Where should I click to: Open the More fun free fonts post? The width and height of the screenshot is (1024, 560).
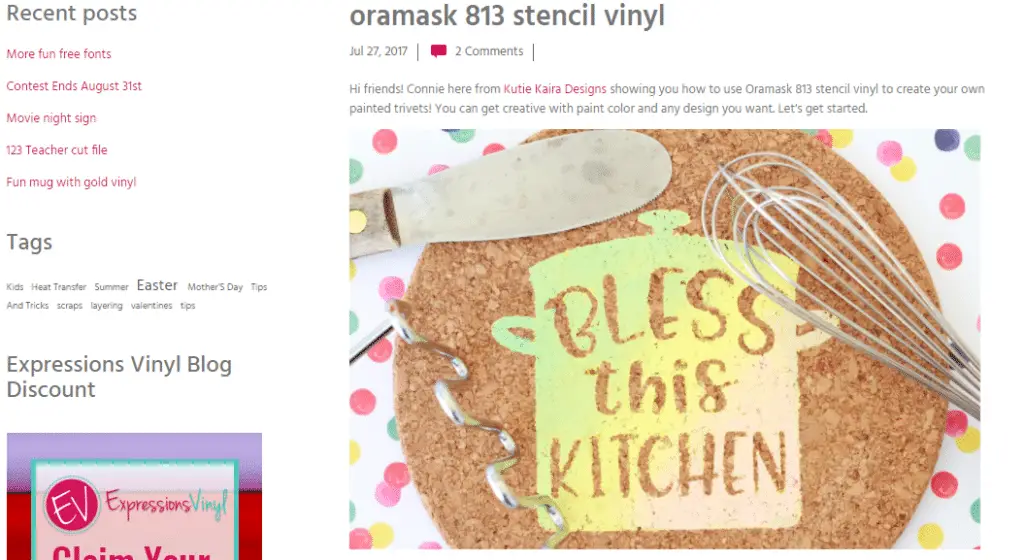pos(59,54)
